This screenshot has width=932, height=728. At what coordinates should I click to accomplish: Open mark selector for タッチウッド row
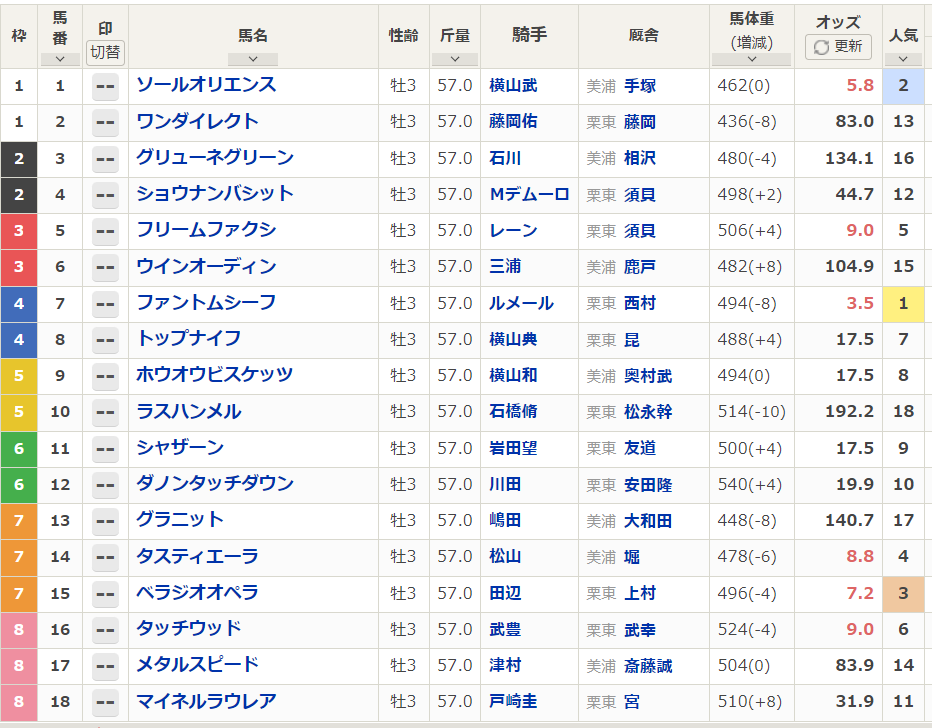[x=105, y=631]
